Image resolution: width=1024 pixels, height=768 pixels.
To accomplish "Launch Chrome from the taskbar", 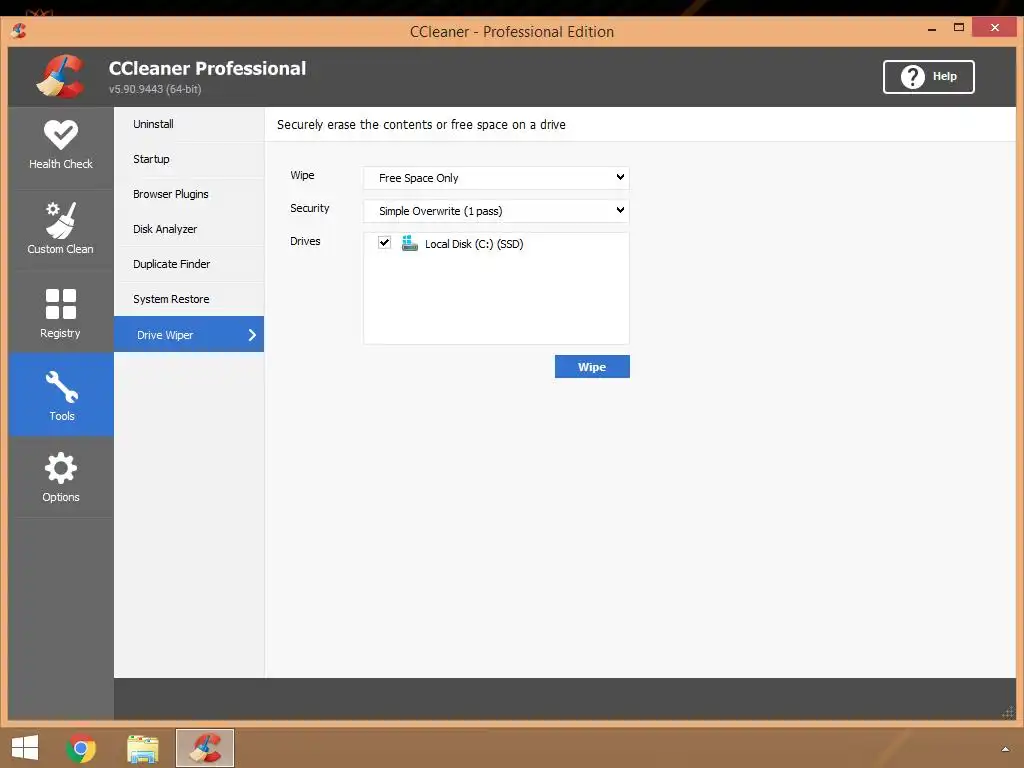I will (x=81, y=748).
